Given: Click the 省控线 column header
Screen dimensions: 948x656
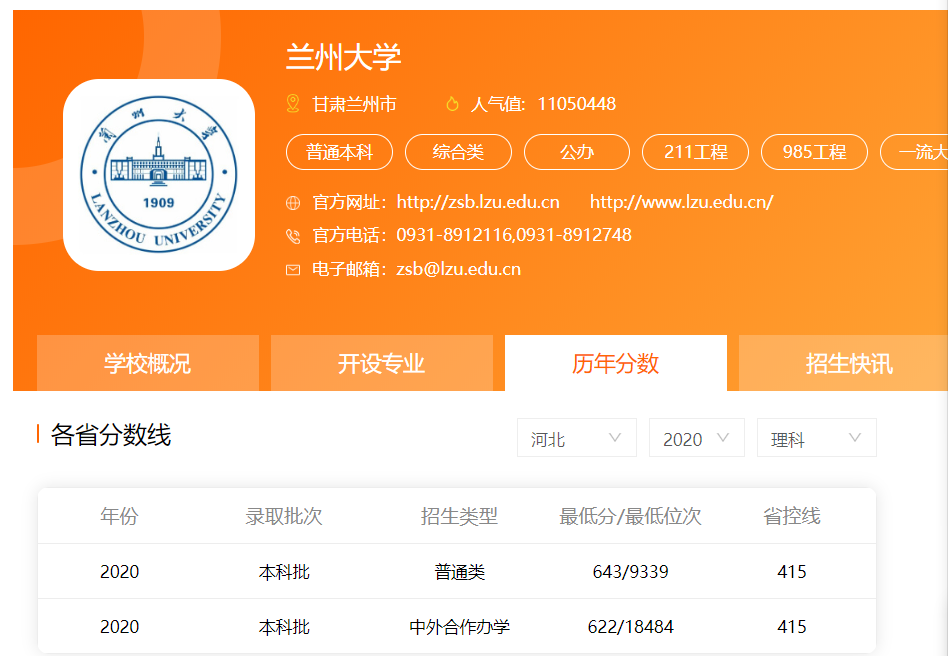Looking at the screenshot, I should coord(791,516).
